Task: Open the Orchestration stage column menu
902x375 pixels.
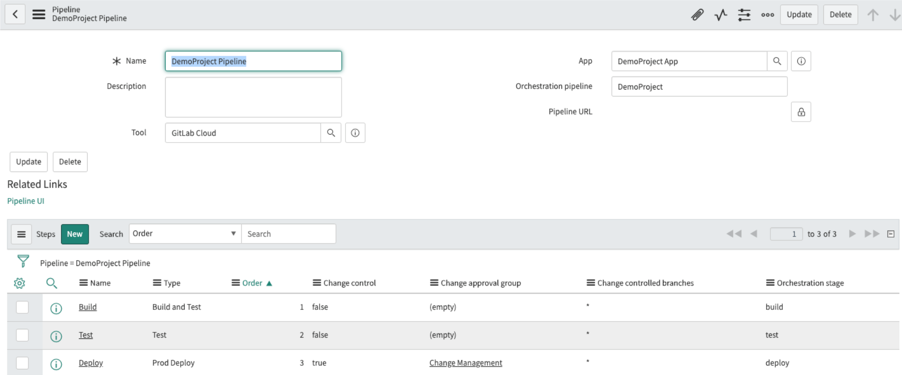Action: tap(770, 283)
